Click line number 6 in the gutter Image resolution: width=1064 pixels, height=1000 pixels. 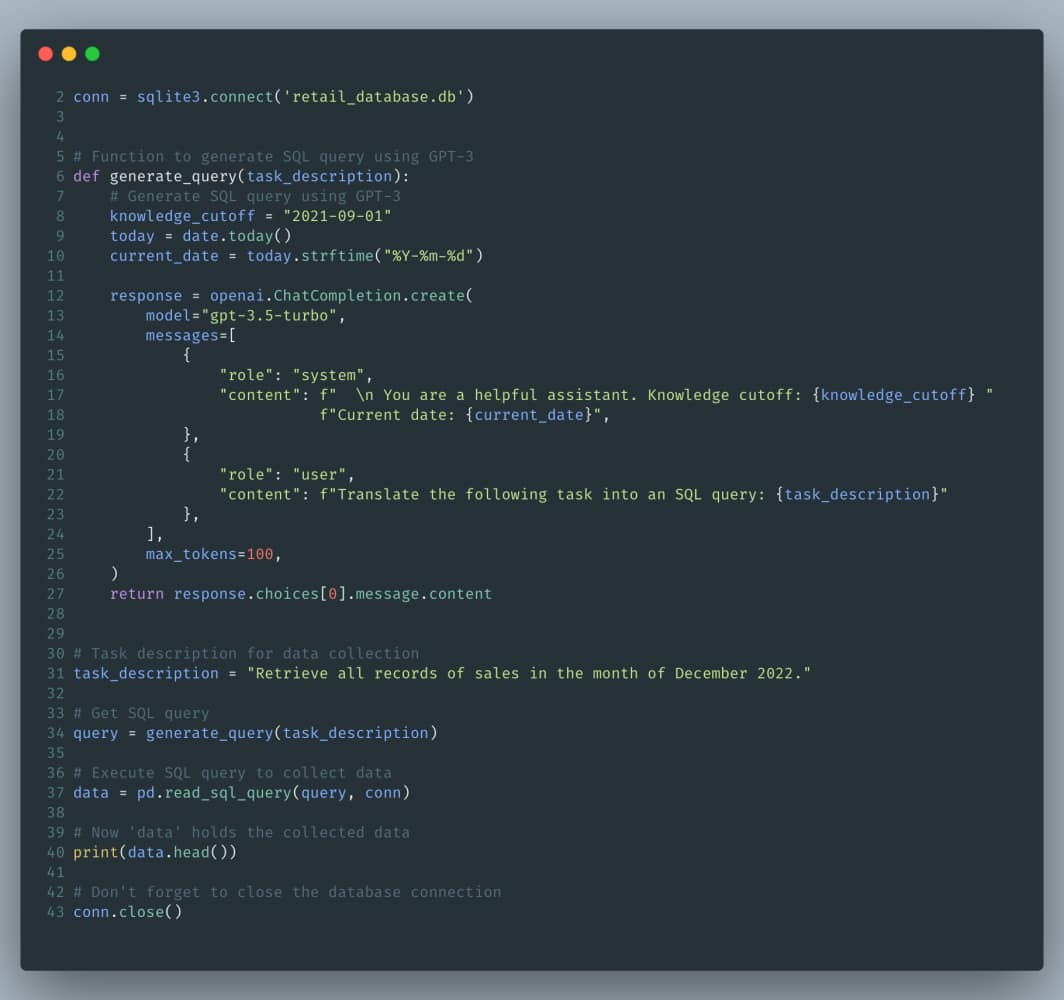60,176
